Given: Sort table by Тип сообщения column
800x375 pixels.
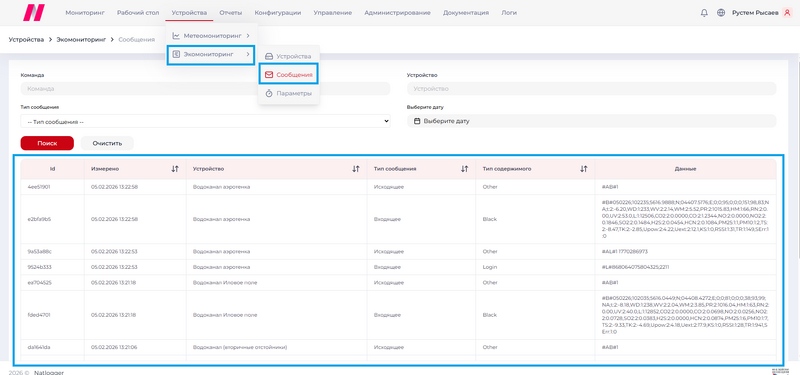Looking at the screenshot, I should [x=465, y=169].
